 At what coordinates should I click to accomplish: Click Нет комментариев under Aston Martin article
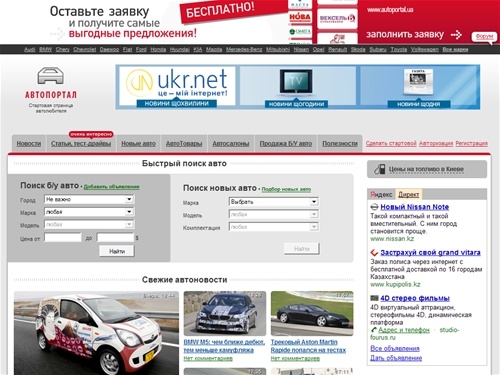tap(295, 359)
